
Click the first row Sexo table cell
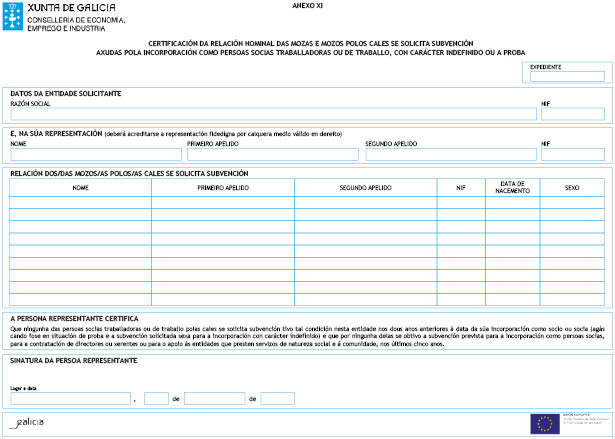pyautogui.click(x=572, y=202)
